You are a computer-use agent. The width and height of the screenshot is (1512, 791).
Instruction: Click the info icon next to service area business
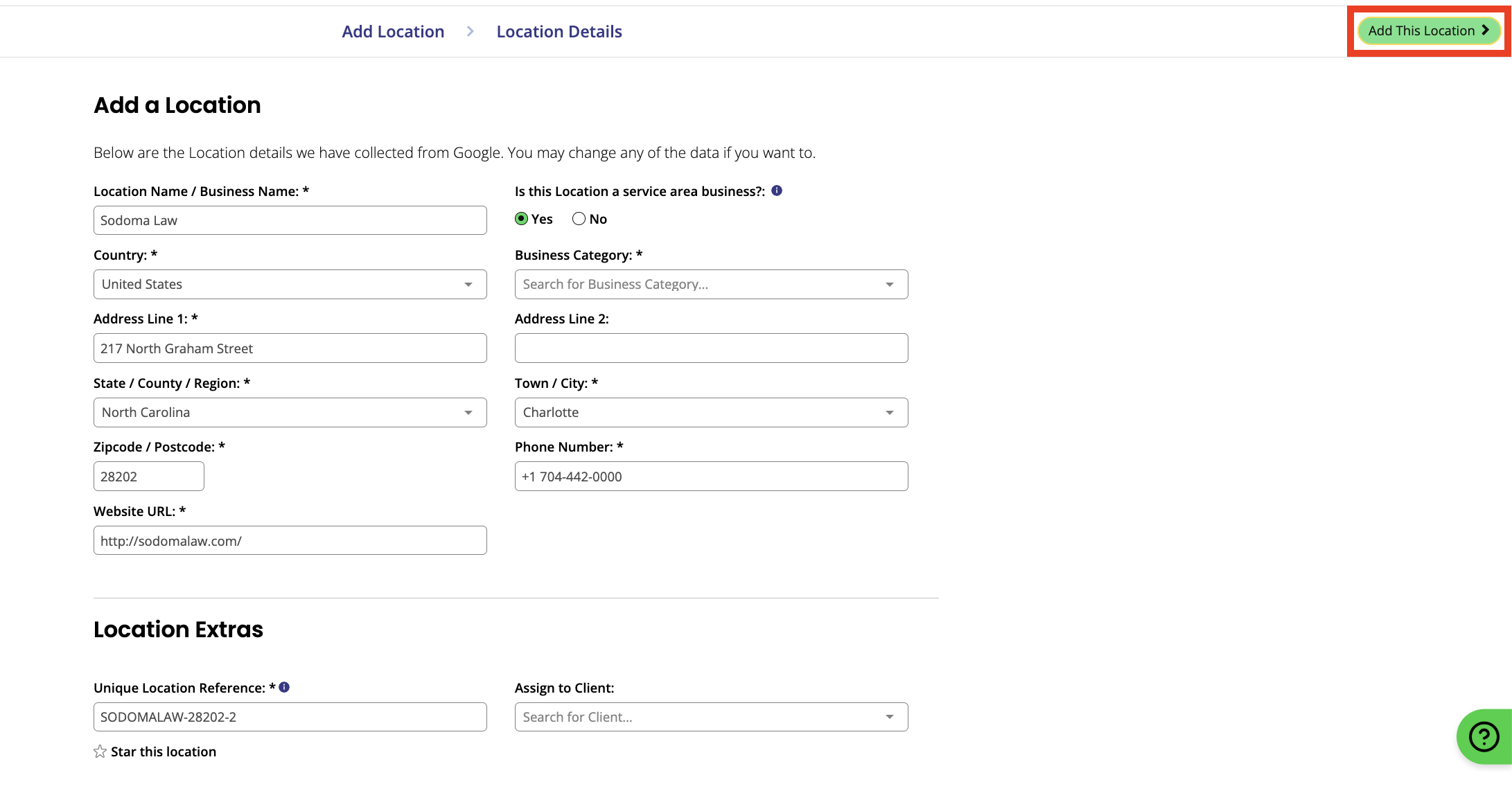pos(777,191)
